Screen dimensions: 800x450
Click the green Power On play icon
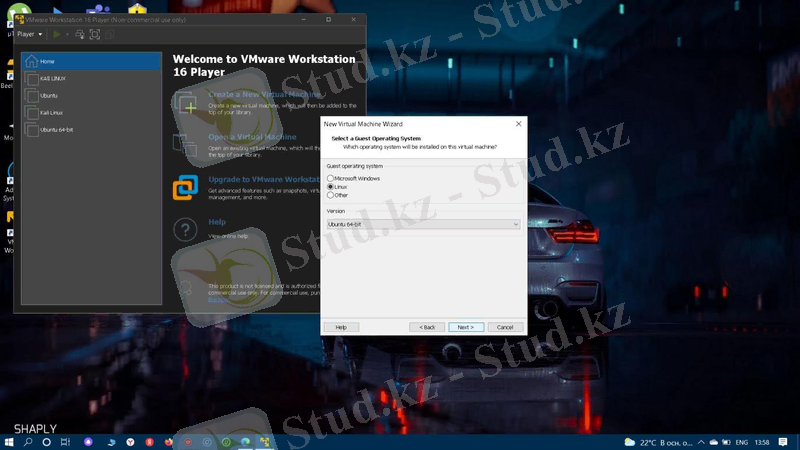[x=57, y=34]
